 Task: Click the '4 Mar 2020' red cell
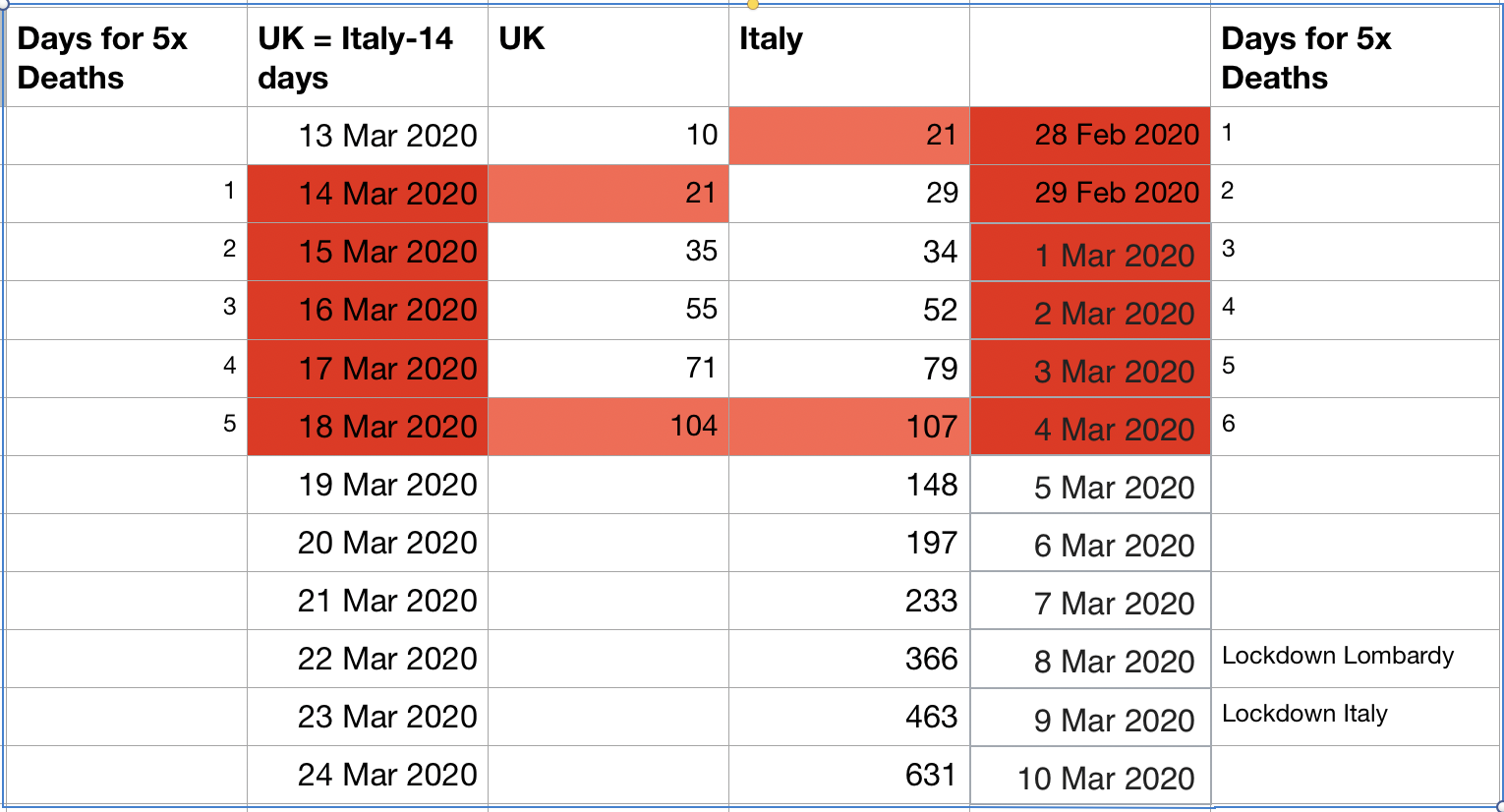pos(1090,427)
